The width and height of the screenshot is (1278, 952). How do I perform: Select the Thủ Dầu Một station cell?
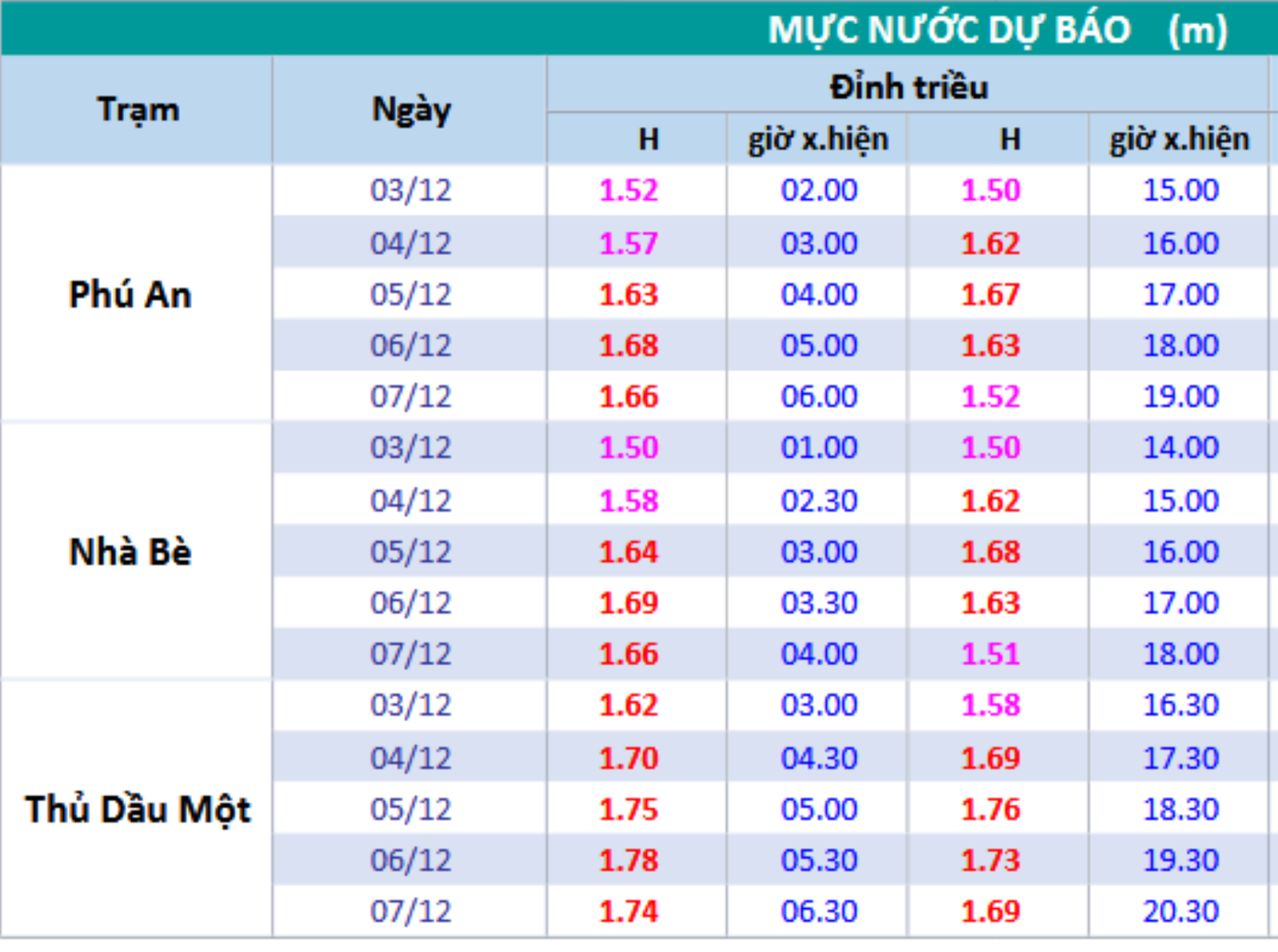point(137,809)
